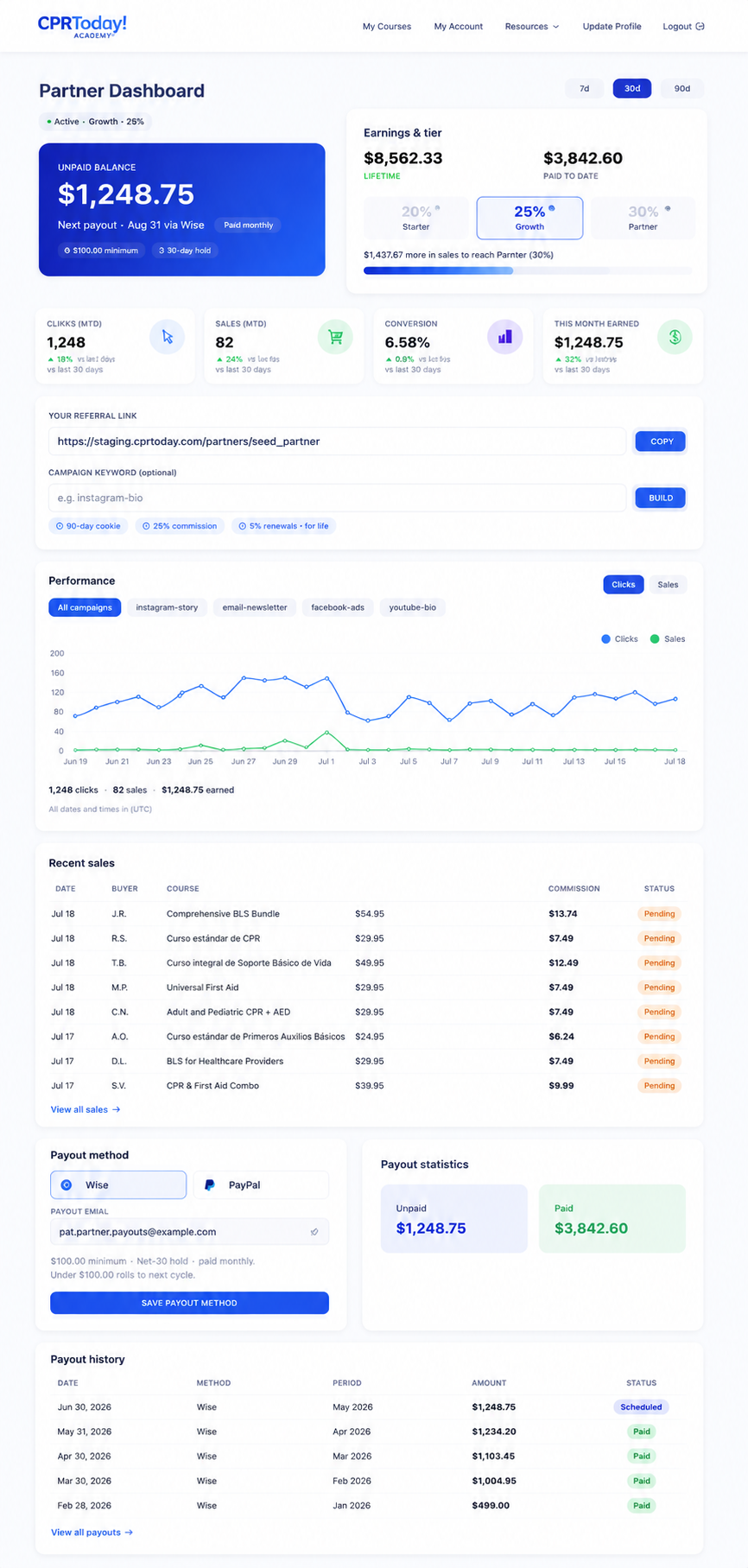
Task: Click green Sales legend dot
Action: tap(655, 639)
